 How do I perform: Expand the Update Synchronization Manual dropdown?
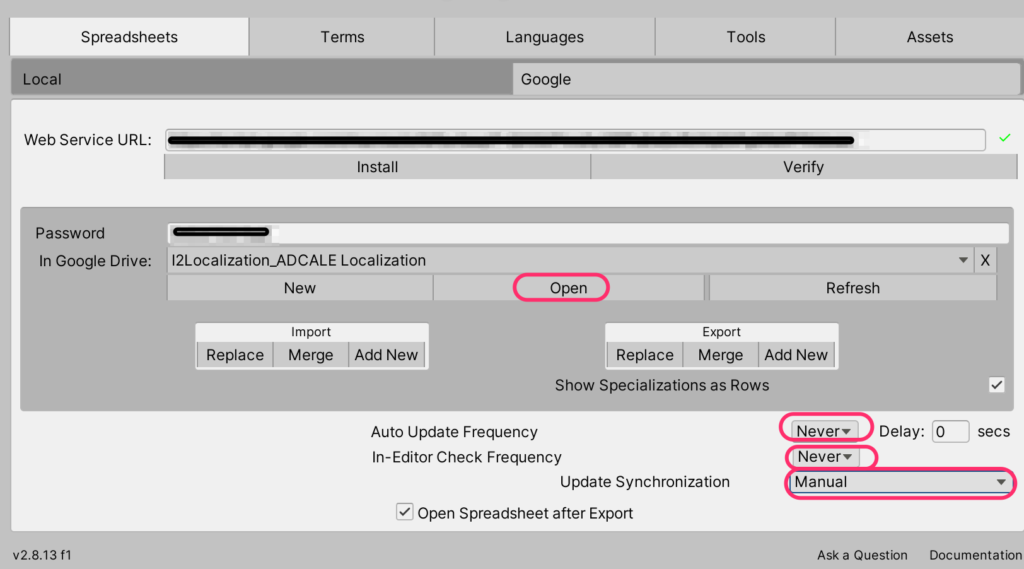tap(898, 482)
